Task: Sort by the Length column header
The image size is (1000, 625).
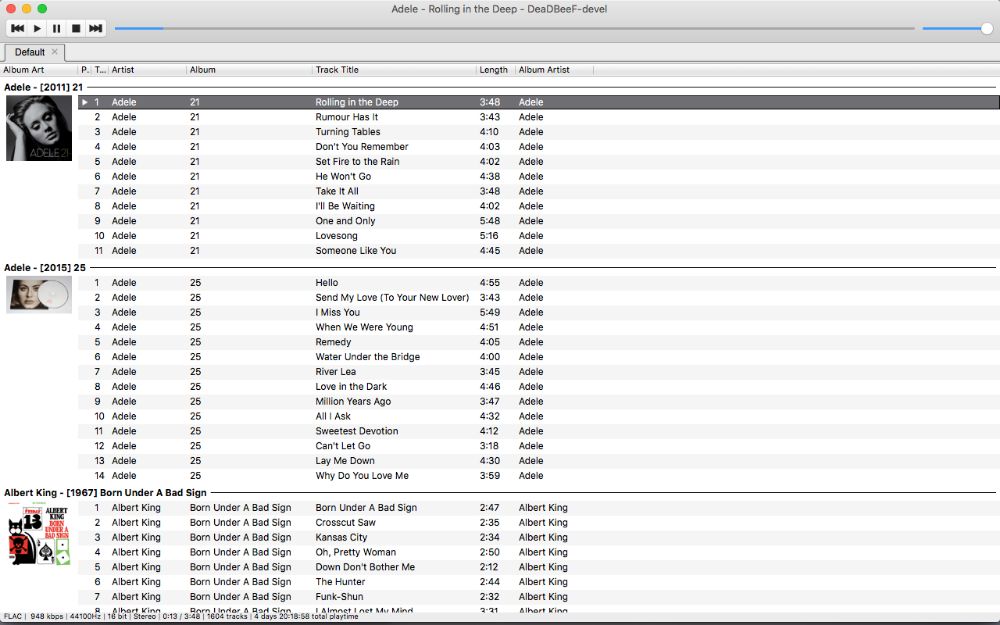Action: click(x=496, y=70)
